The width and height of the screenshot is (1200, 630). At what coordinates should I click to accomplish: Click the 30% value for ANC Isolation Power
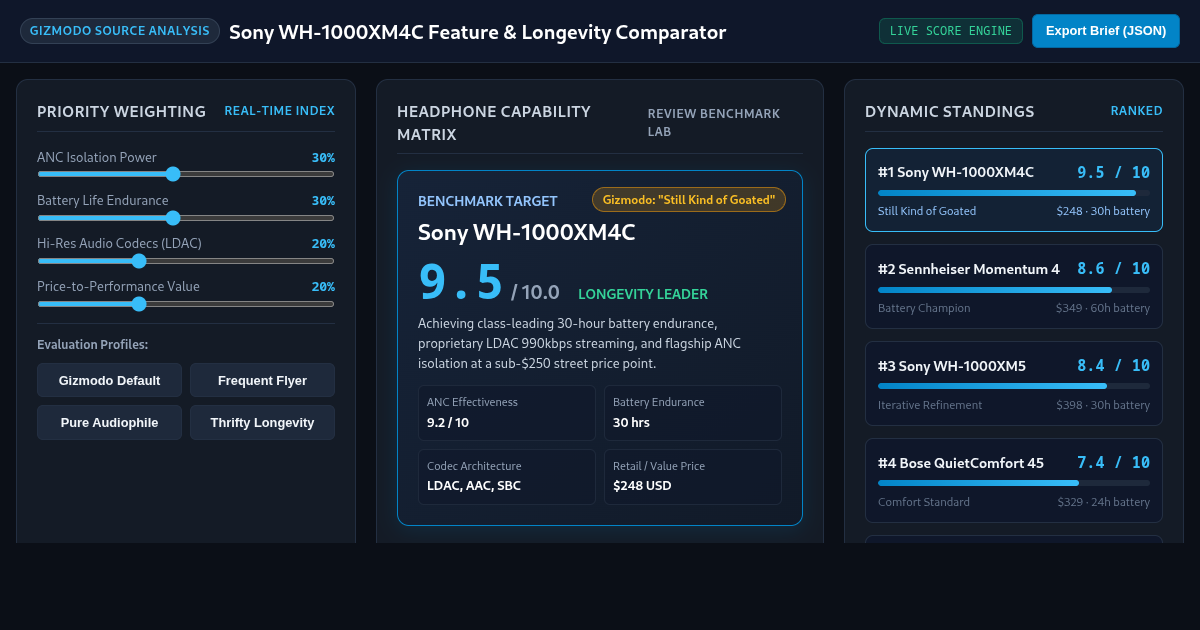323,158
